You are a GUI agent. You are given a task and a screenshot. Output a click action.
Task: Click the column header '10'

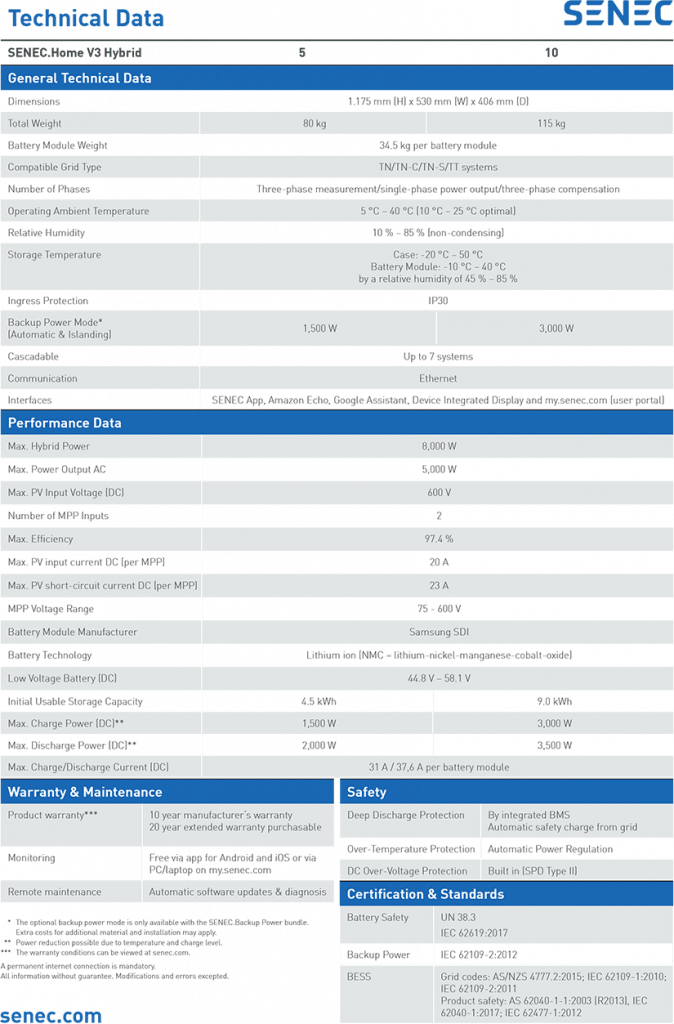(551, 53)
